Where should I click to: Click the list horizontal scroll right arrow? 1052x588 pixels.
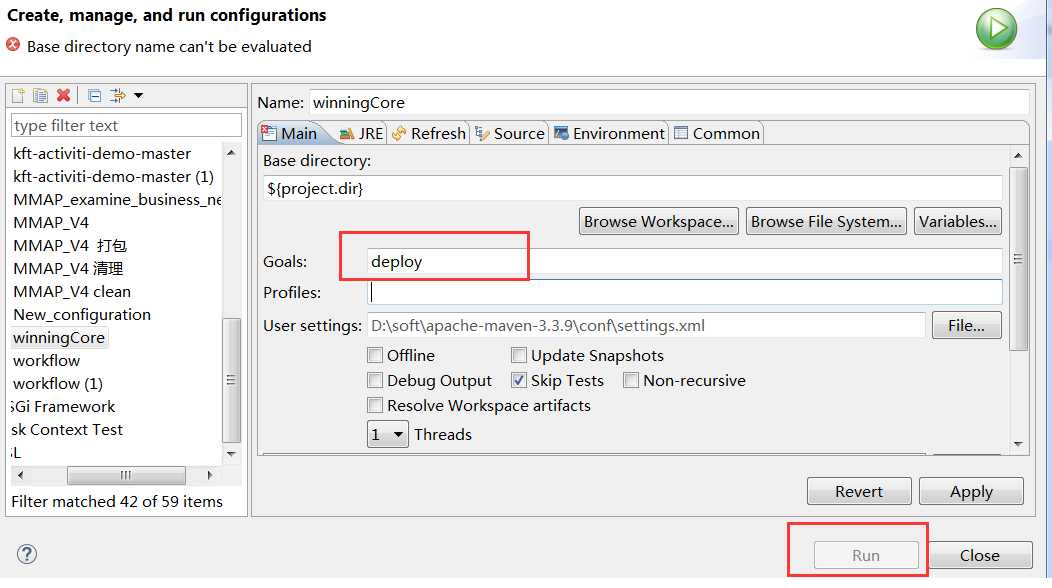click(x=210, y=475)
